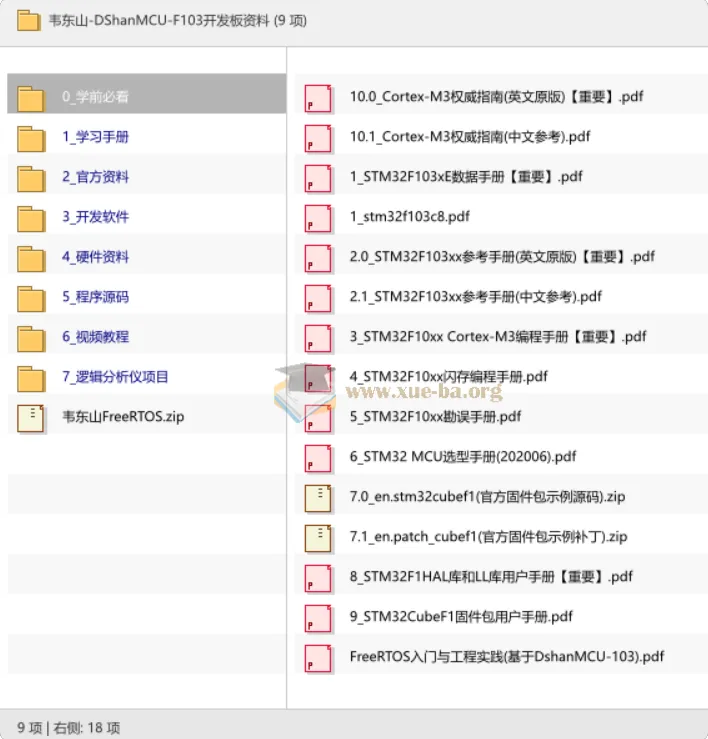Click zip icon of 7.1_en.patch_cubef1
The image size is (708, 739).
318,538
